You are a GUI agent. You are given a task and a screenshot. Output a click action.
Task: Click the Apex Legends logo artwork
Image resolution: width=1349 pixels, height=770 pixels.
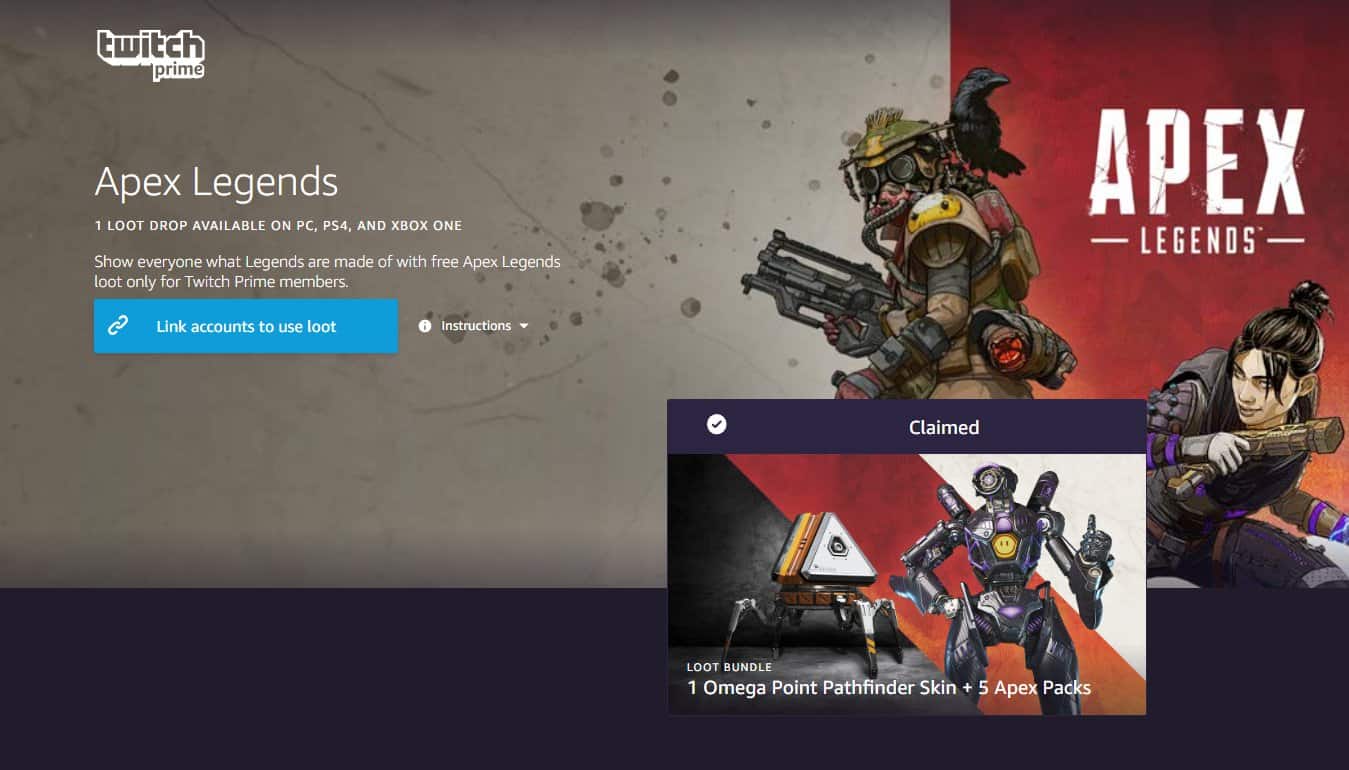click(1197, 182)
